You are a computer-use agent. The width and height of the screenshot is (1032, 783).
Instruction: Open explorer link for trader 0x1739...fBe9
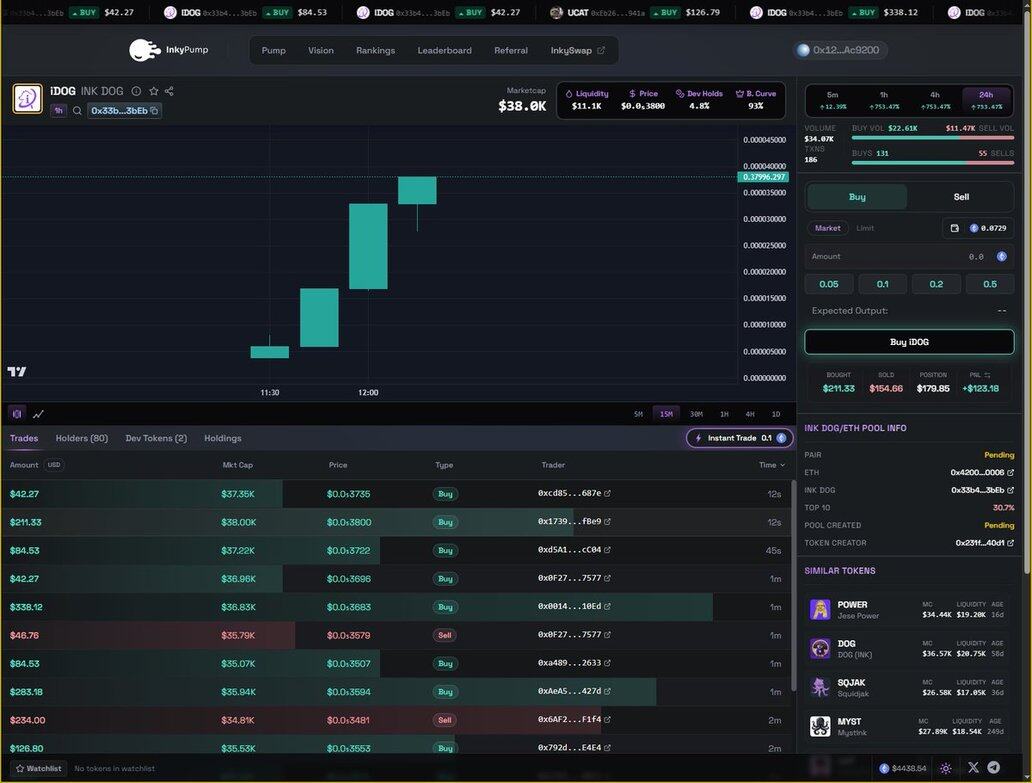[x=607, y=522]
